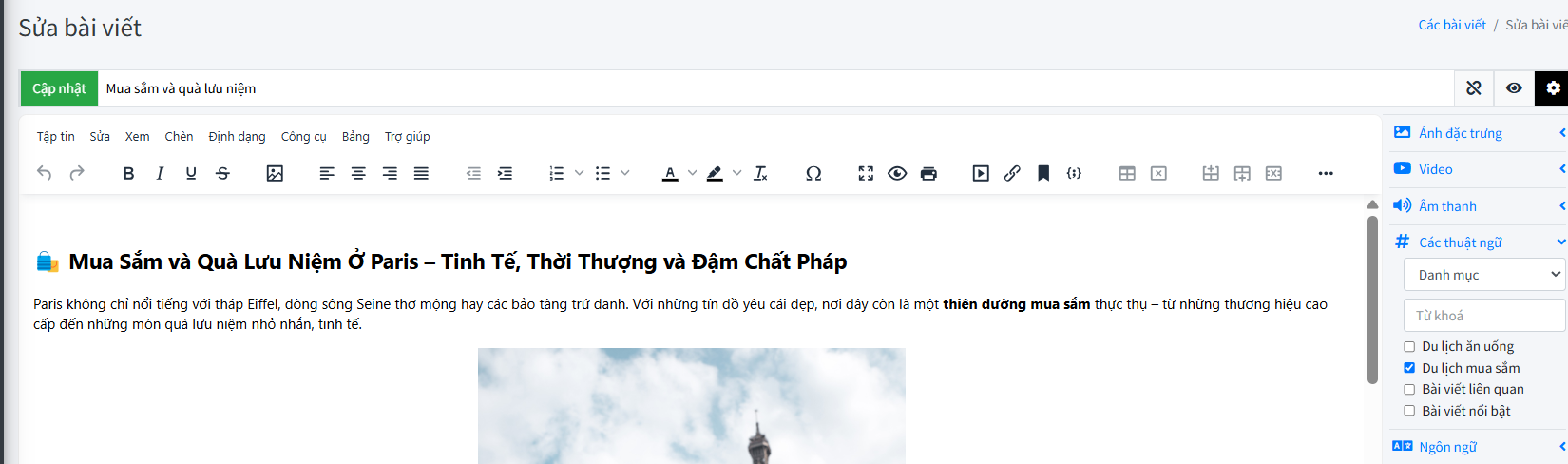This screenshot has width=1568, height=464.
Task: Click the Từ khoá search field
Action: (1484, 316)
